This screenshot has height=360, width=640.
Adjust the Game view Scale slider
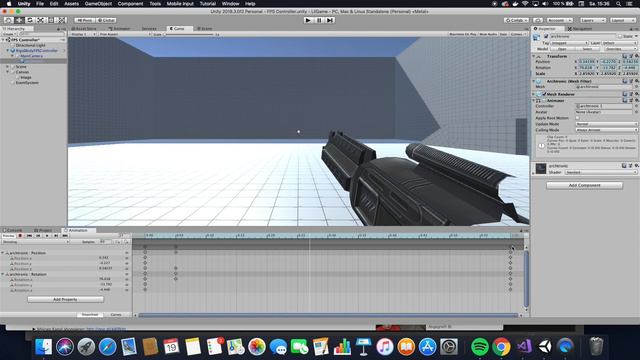[189, 34]
